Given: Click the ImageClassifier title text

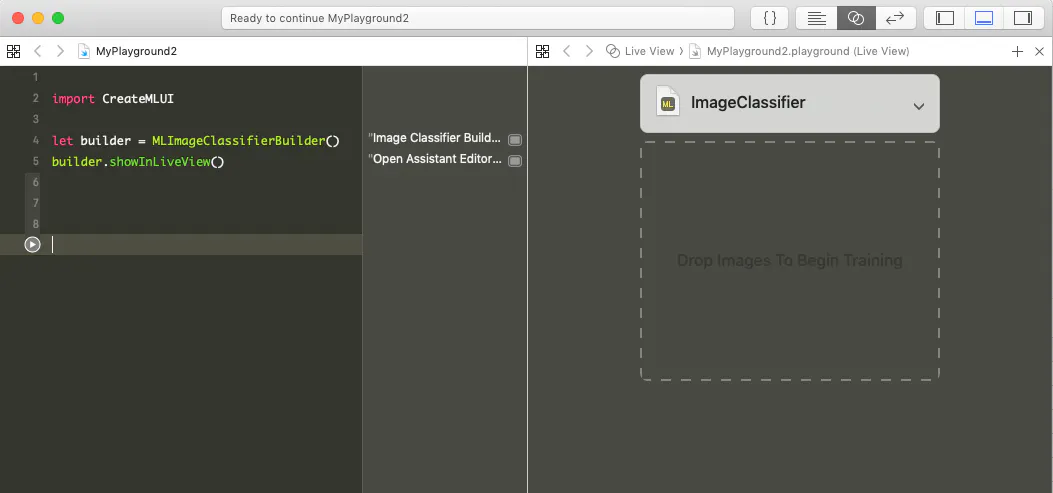Looking at the screenshot, I should (x=748, y=103).
